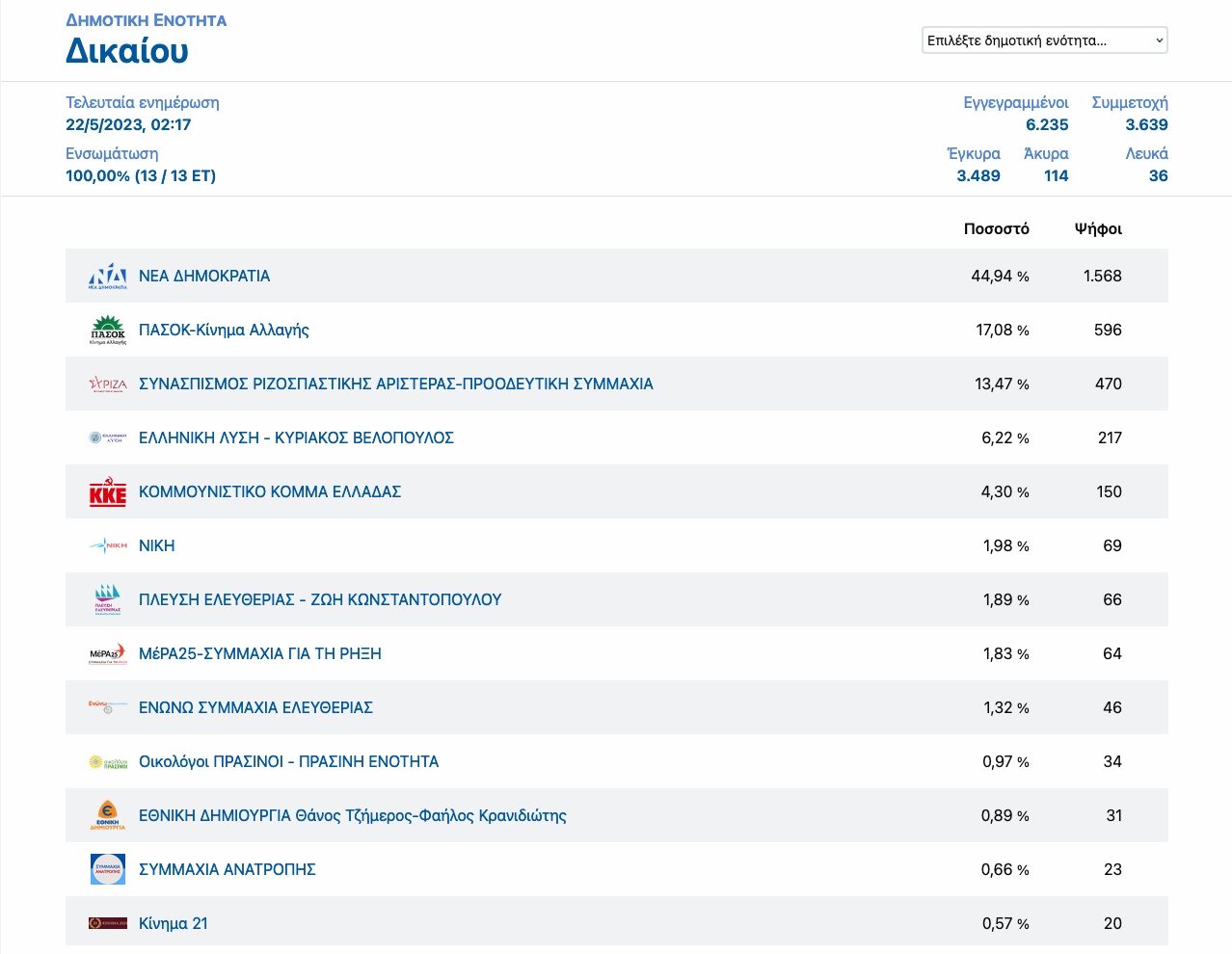Click the Συμμαχία Ανατροπής blue logo
The width and height of the screenshot is (1232, 954).
click(x=108, y=869)
